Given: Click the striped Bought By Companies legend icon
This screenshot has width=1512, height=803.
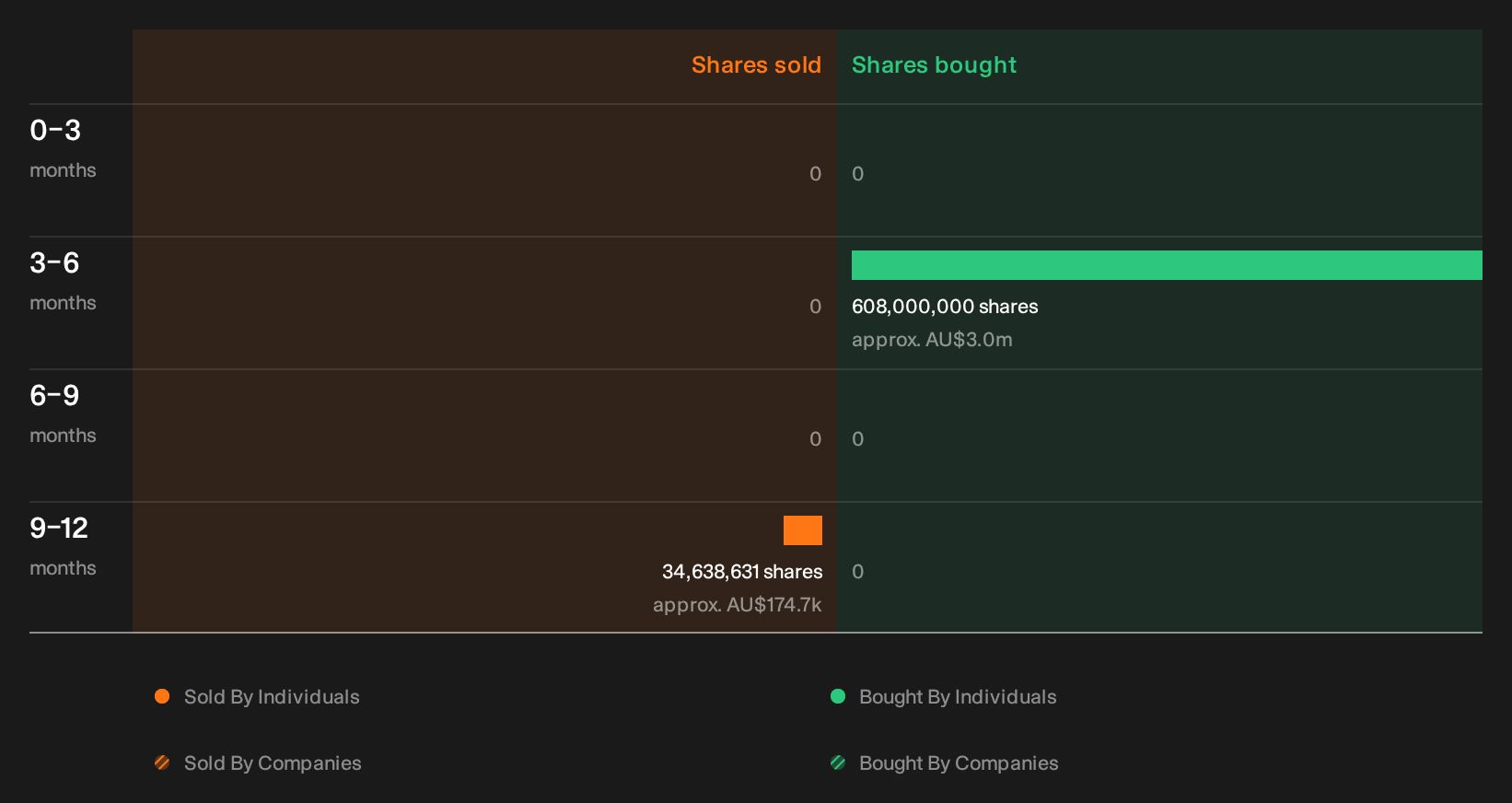Looking at the screenshot, I should (838, 762).
